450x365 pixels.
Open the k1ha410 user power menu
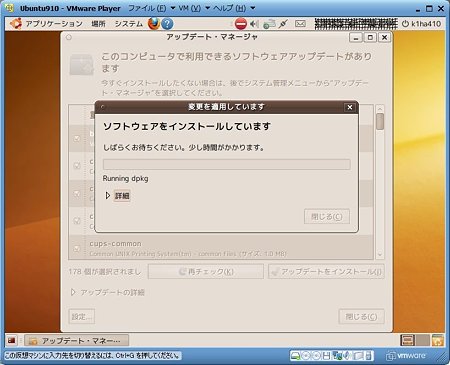pyautogui.click(x=421, y=24)
